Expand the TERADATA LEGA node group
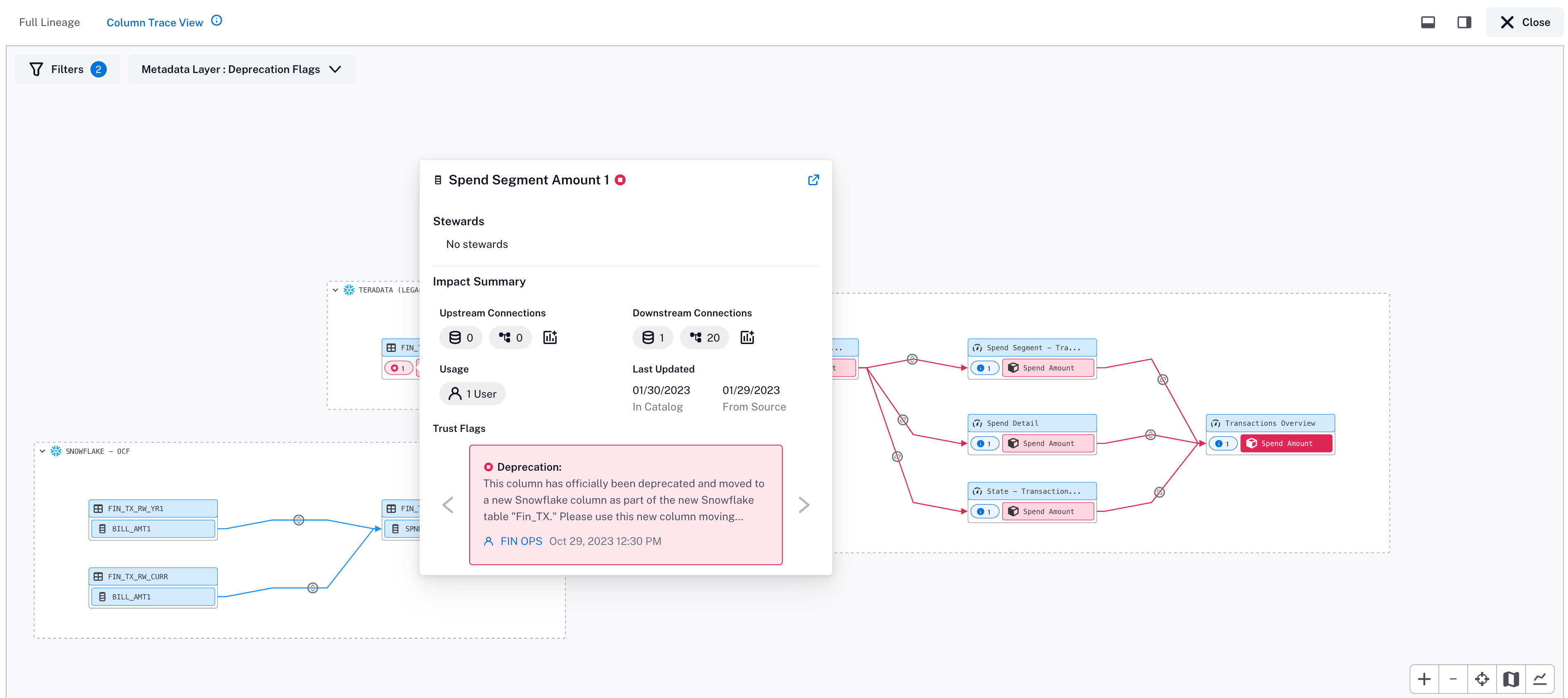The width and height of the screenshot is (1568, 698). click(336, 290)
